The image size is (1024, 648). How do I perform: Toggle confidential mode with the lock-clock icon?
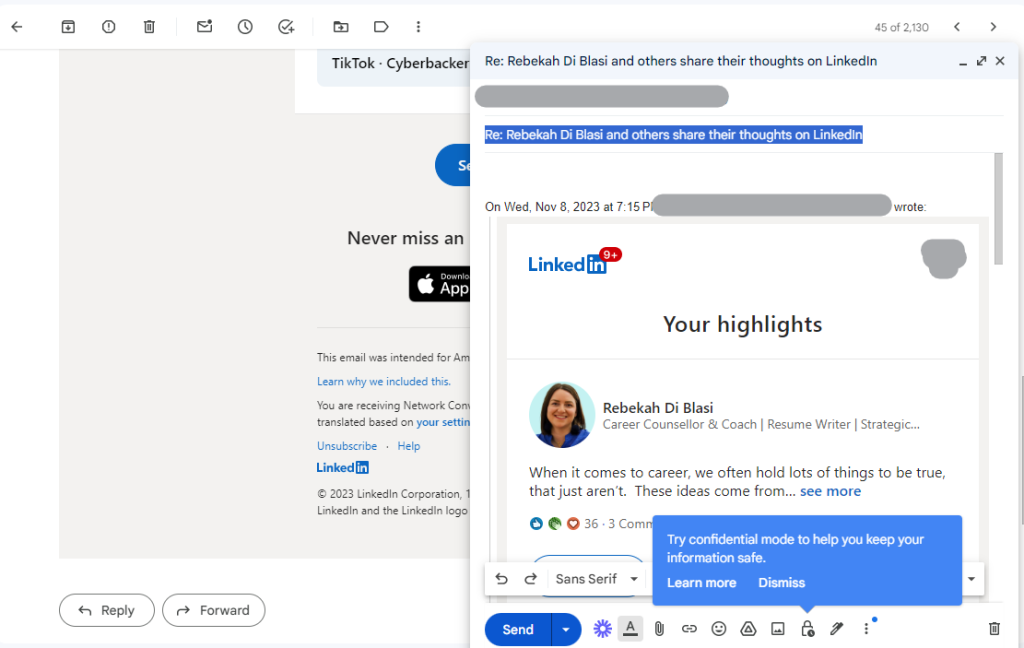pos(807,628)
